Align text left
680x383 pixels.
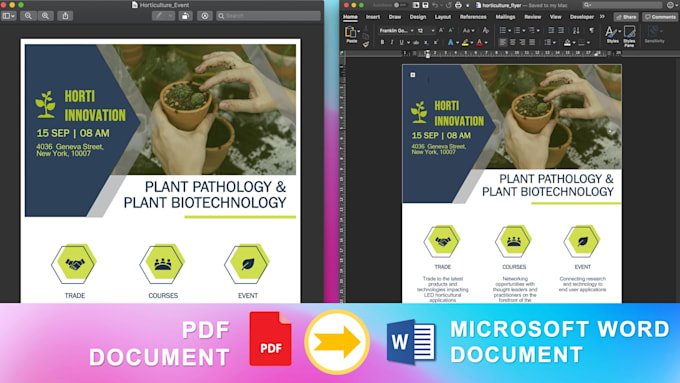click(x=503, y=42)
